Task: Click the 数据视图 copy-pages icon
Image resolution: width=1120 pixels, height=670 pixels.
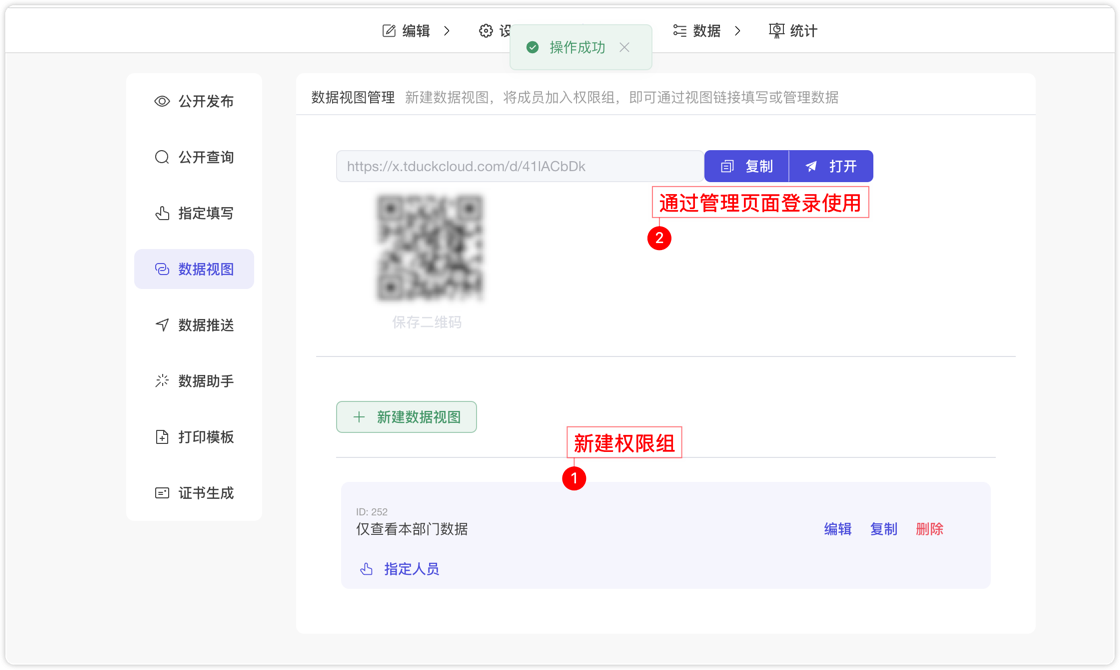Action: pos(160,268)
